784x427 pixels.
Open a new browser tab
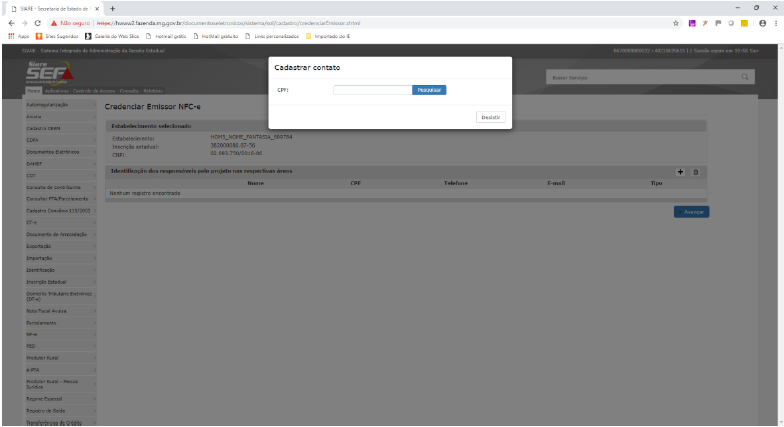coord(113,7)
